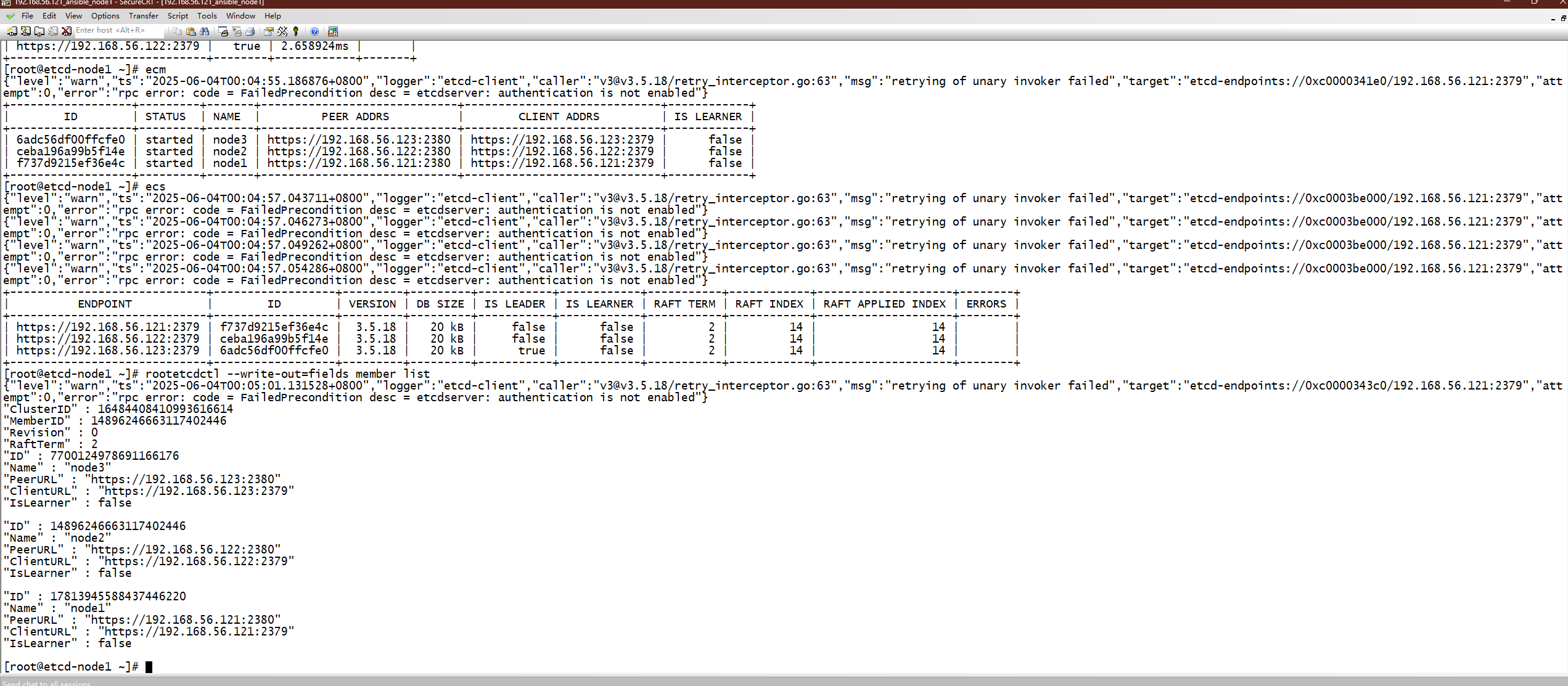Open the Script menu
The height and width of the screenshot is (686, 1568).
coord(178,16)
